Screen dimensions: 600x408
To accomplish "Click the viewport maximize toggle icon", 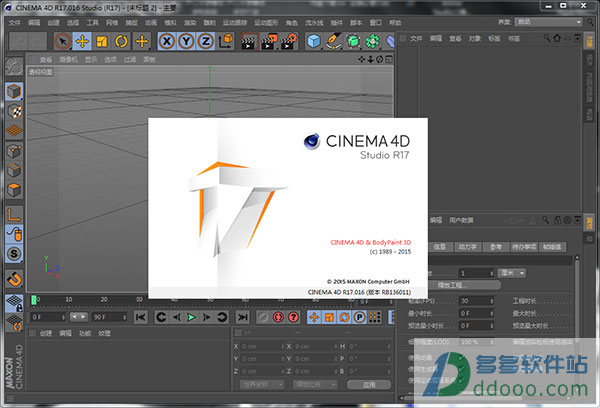I will (389, 59).
